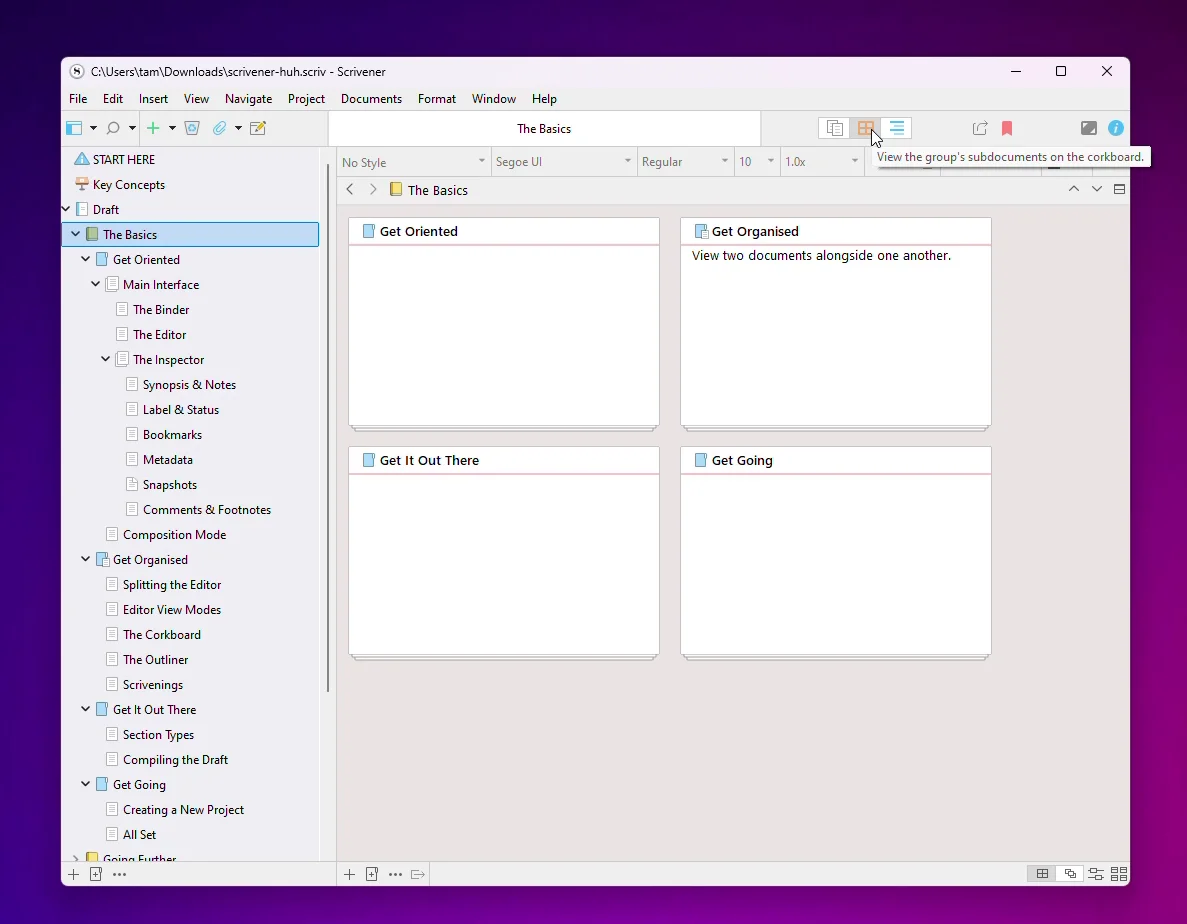Switch to outliner view mode
Image resolution: width=1187 pixels, height=924 pixels.
coord(898,128)
